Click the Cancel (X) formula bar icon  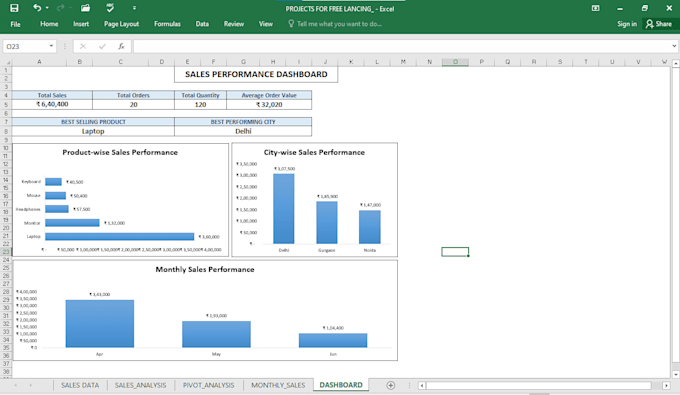click(83, 46)
